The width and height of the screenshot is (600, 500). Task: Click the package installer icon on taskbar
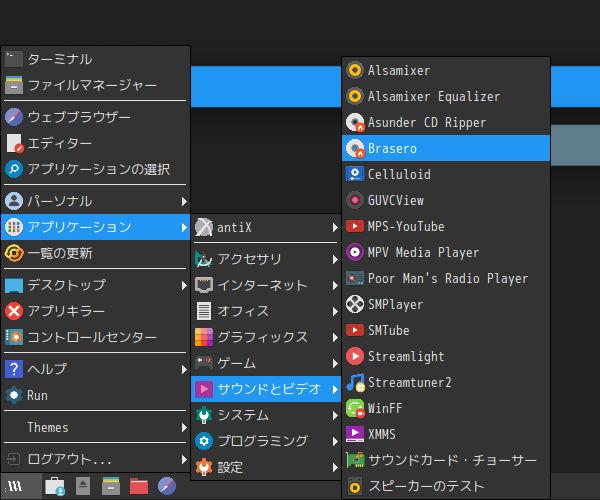tap(55, 486)
